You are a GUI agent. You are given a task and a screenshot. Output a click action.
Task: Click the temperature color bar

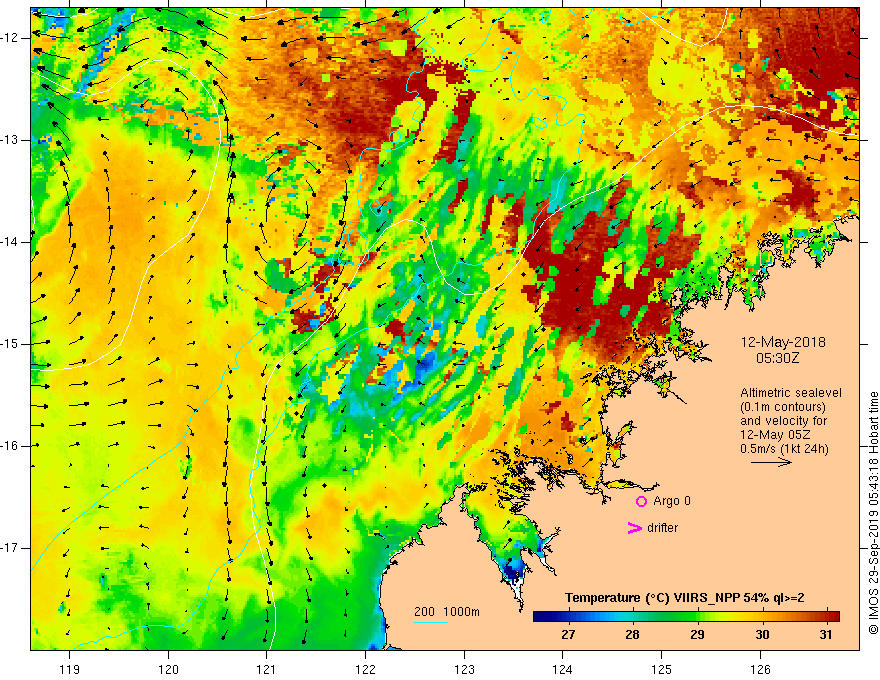(686, 617)
